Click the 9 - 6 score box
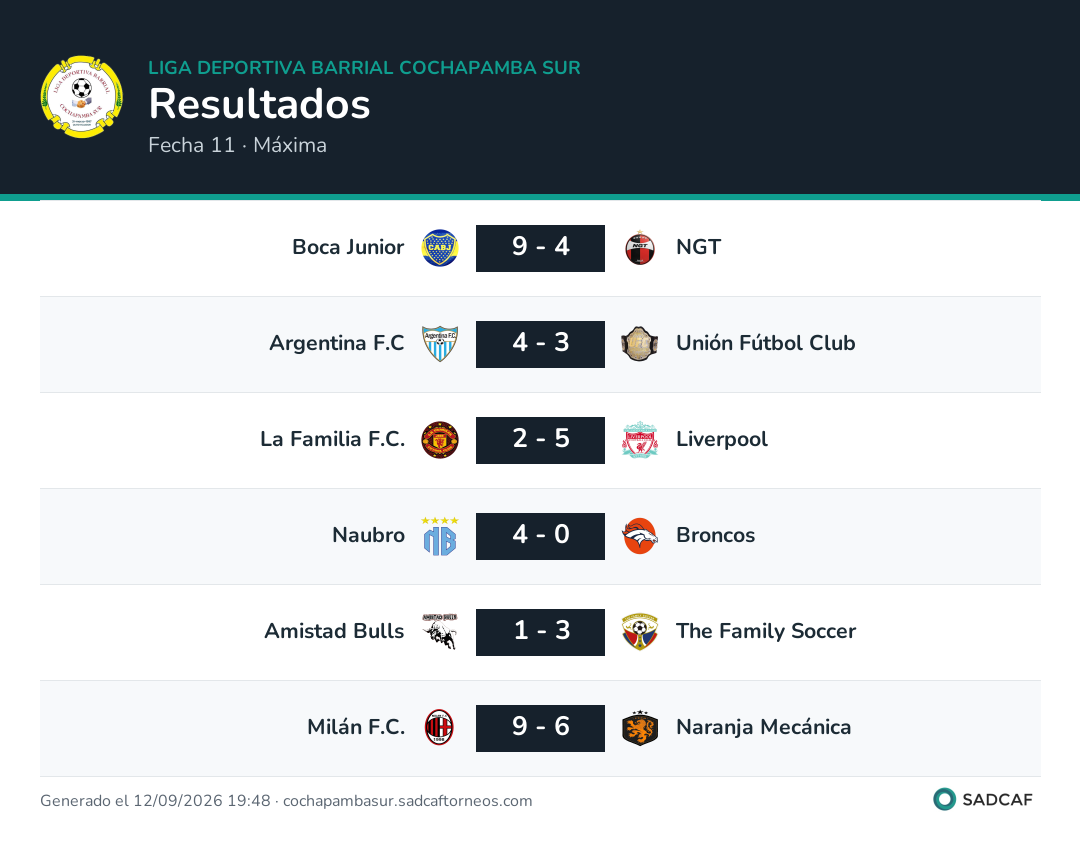Viewport: 1080px width, 852px height. (540, 728)
